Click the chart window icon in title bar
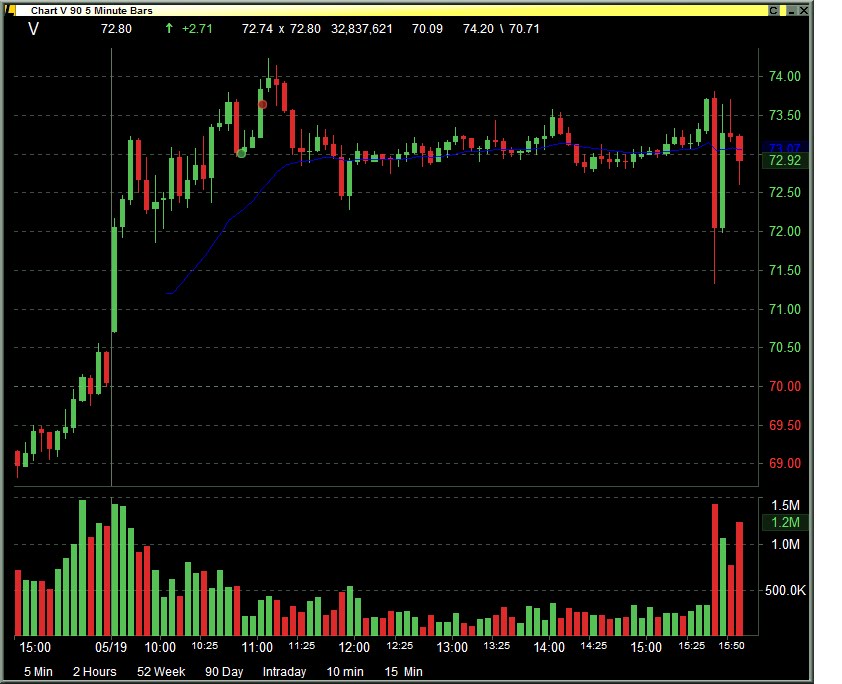Screen dimensions: 842x684 tap(10, 10)
